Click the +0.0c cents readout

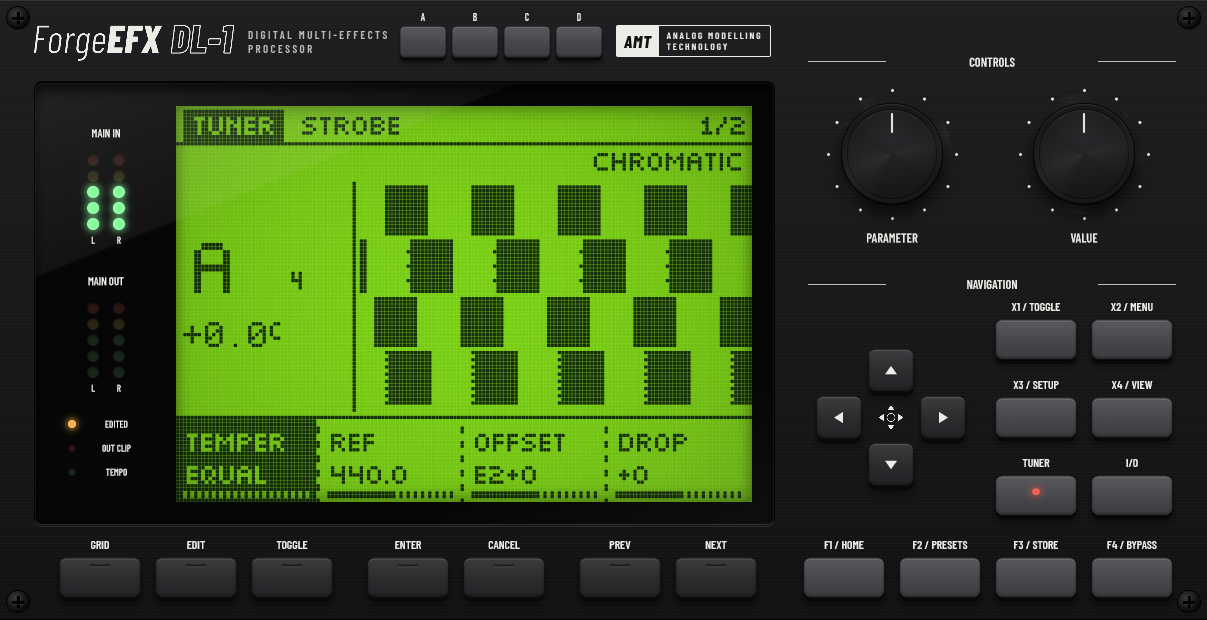(x=232, y=334)
